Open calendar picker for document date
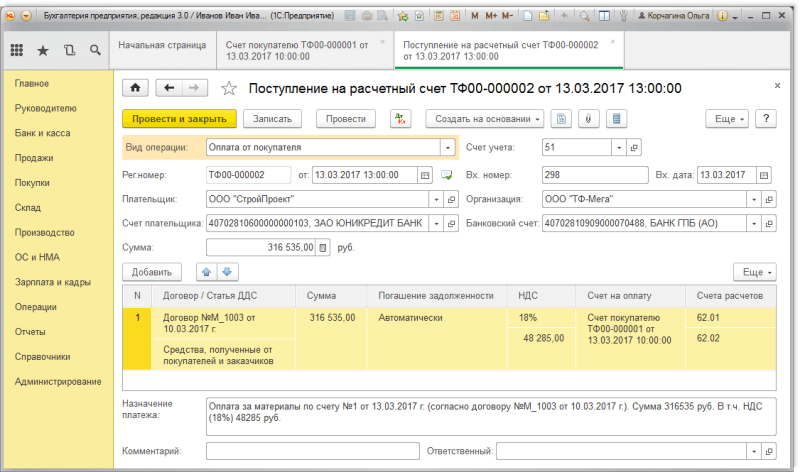 [x=425, y=175]
